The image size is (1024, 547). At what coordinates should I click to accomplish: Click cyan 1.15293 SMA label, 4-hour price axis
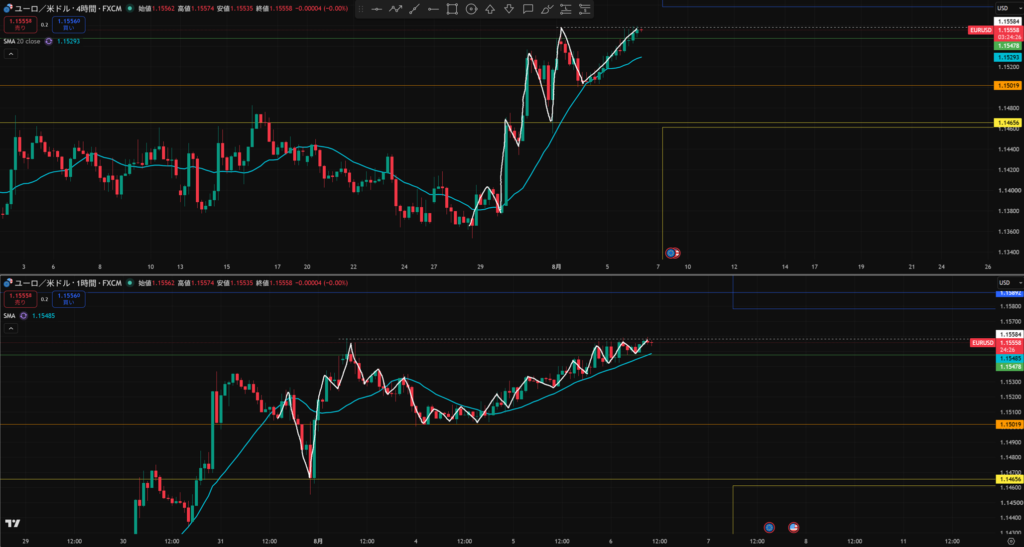(x=1007, y=57)
